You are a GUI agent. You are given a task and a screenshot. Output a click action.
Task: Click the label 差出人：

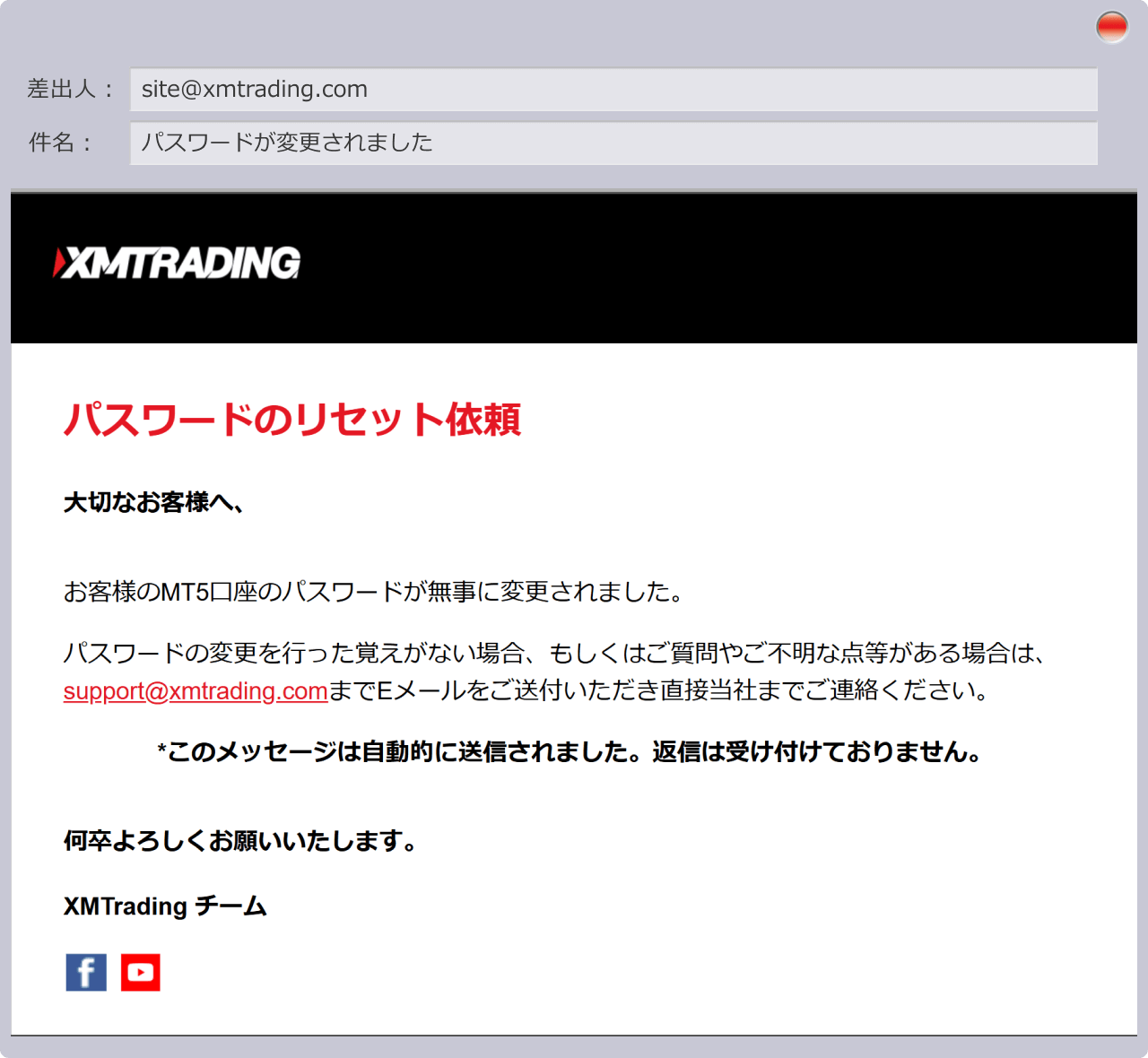(71, 89)
